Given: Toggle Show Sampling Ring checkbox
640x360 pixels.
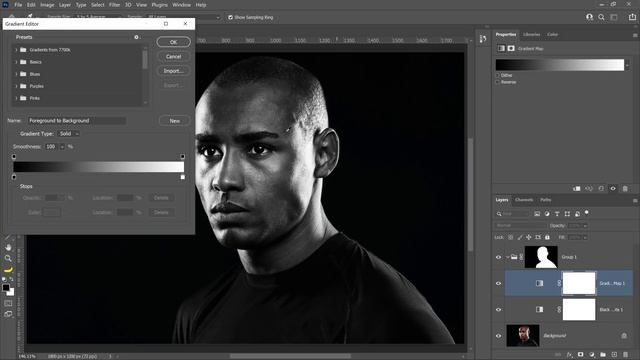Looking at the screenshot, I should (231, 17).
